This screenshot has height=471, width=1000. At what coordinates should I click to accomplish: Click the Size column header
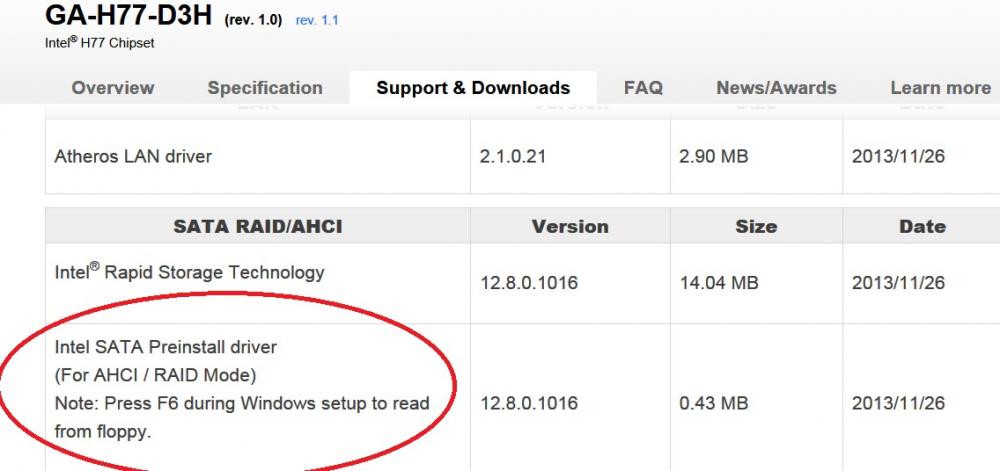(x=756, y=226)
